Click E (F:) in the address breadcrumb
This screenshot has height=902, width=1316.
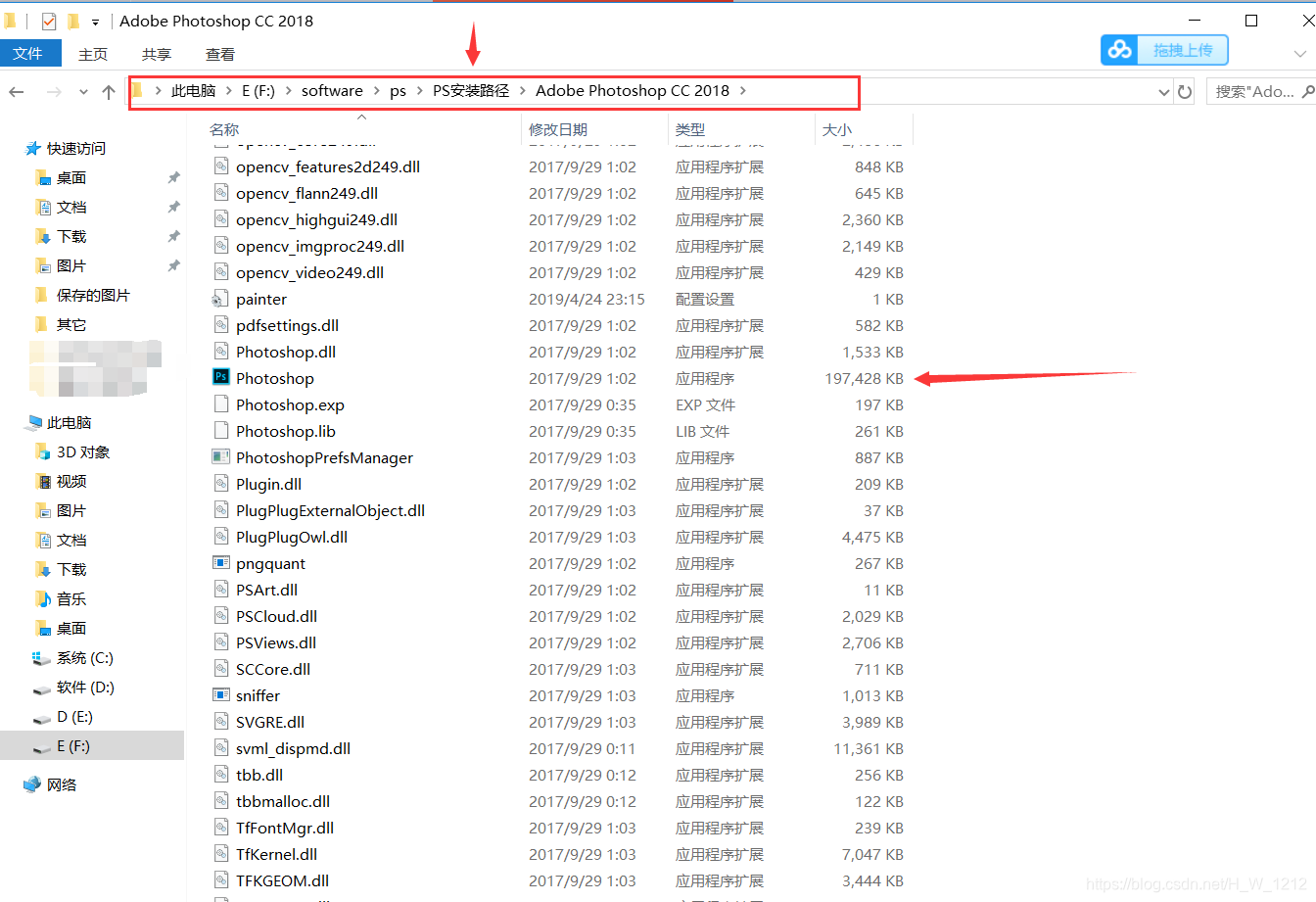click(258, 91)
